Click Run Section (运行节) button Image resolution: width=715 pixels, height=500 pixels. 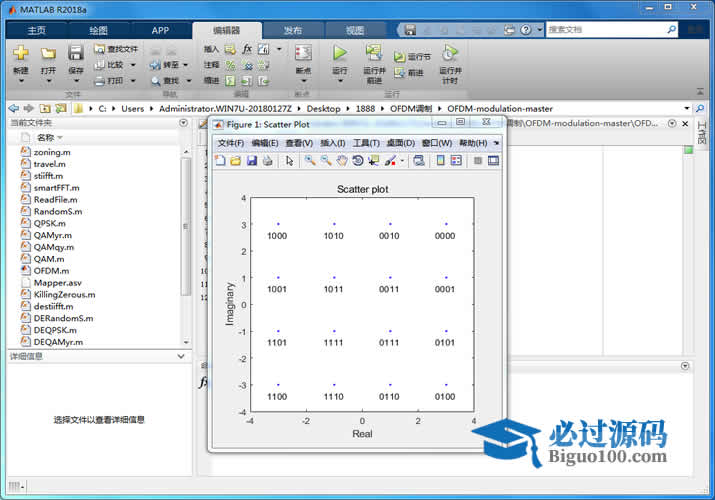click(x=413, y=57)
